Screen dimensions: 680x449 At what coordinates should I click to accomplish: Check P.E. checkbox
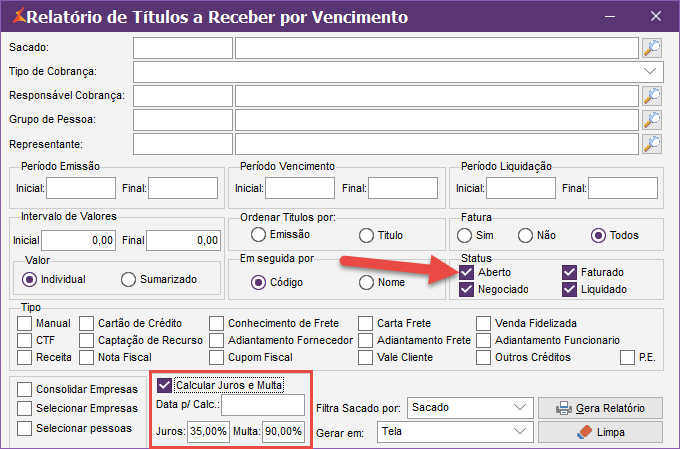tap(627, 357)
